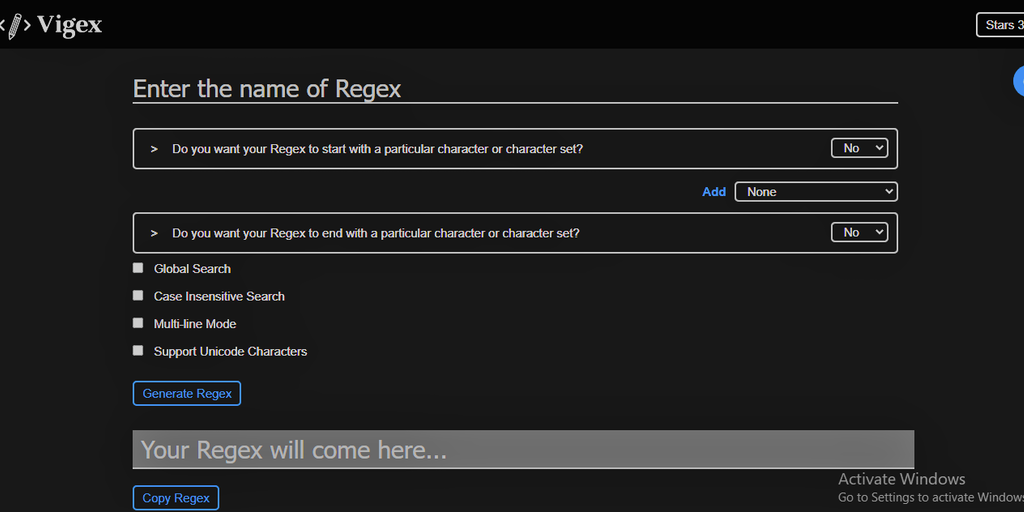Click the 'end with a particular character' question text

tap(375, 233)
